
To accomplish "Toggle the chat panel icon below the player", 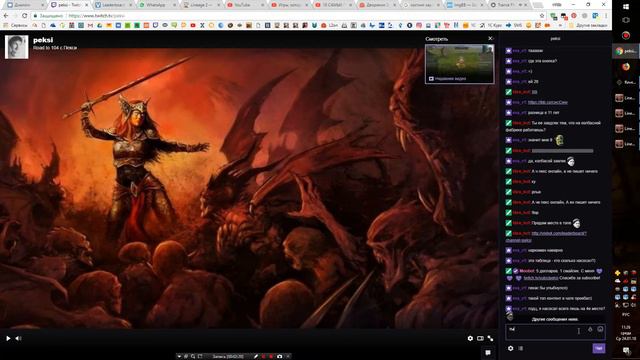I will pyautogui.click(x=488, y=352).
